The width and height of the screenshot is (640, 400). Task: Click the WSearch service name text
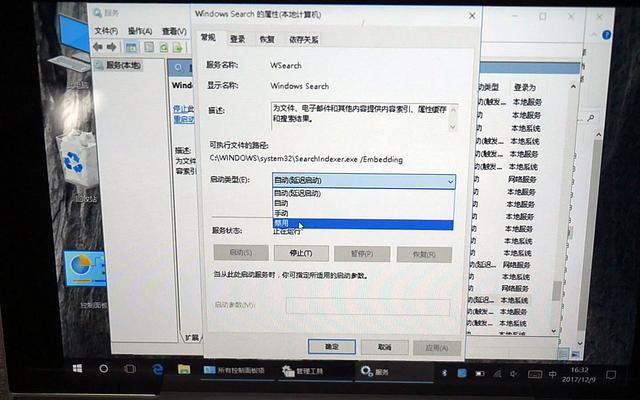click(286, 65)
